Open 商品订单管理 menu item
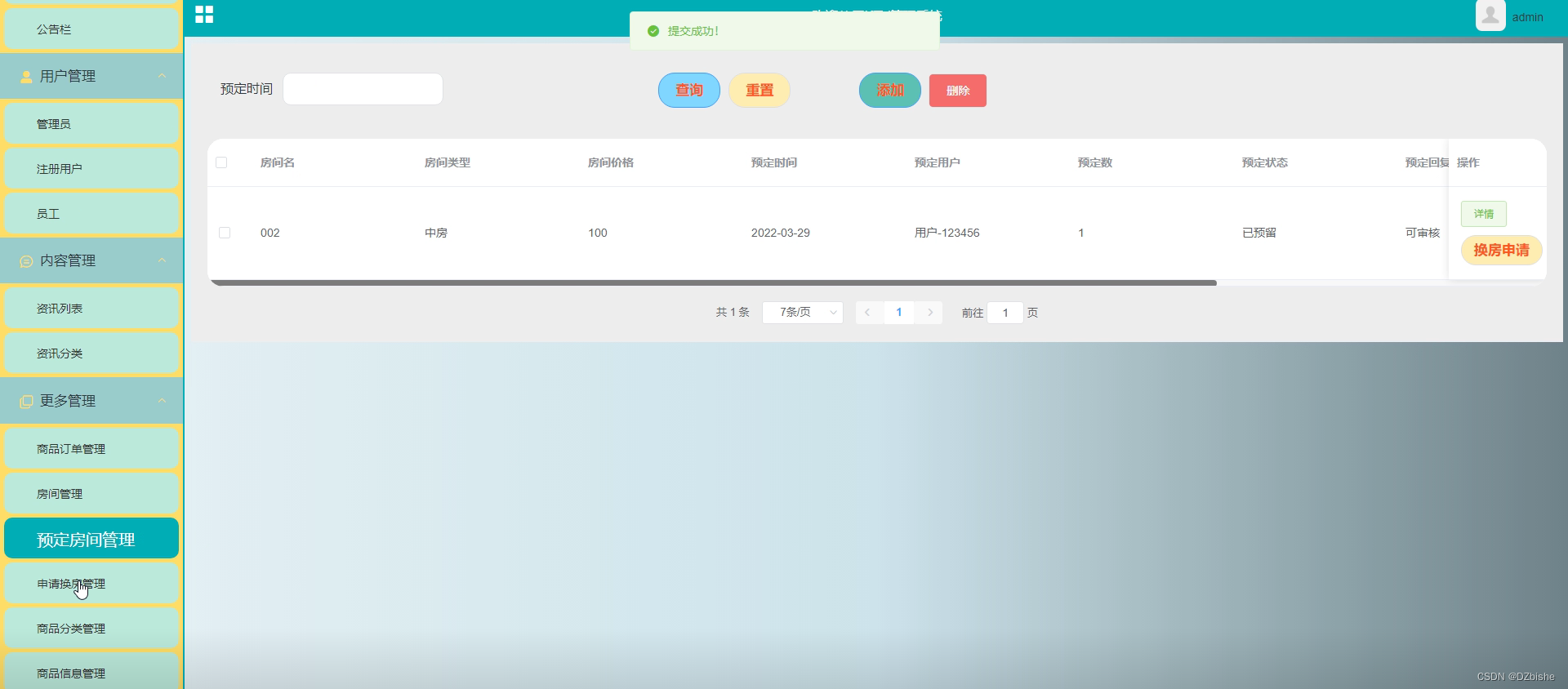 (91, 448)
